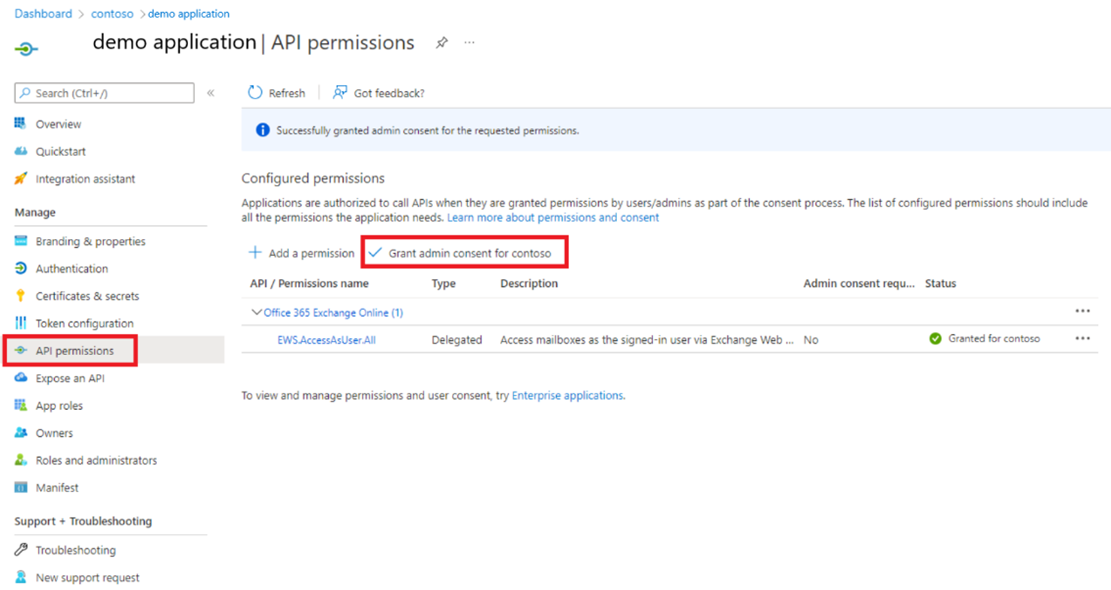Click the Granted for contoso status text
This screenshot has width=1111, height=590.
[994, 339]
